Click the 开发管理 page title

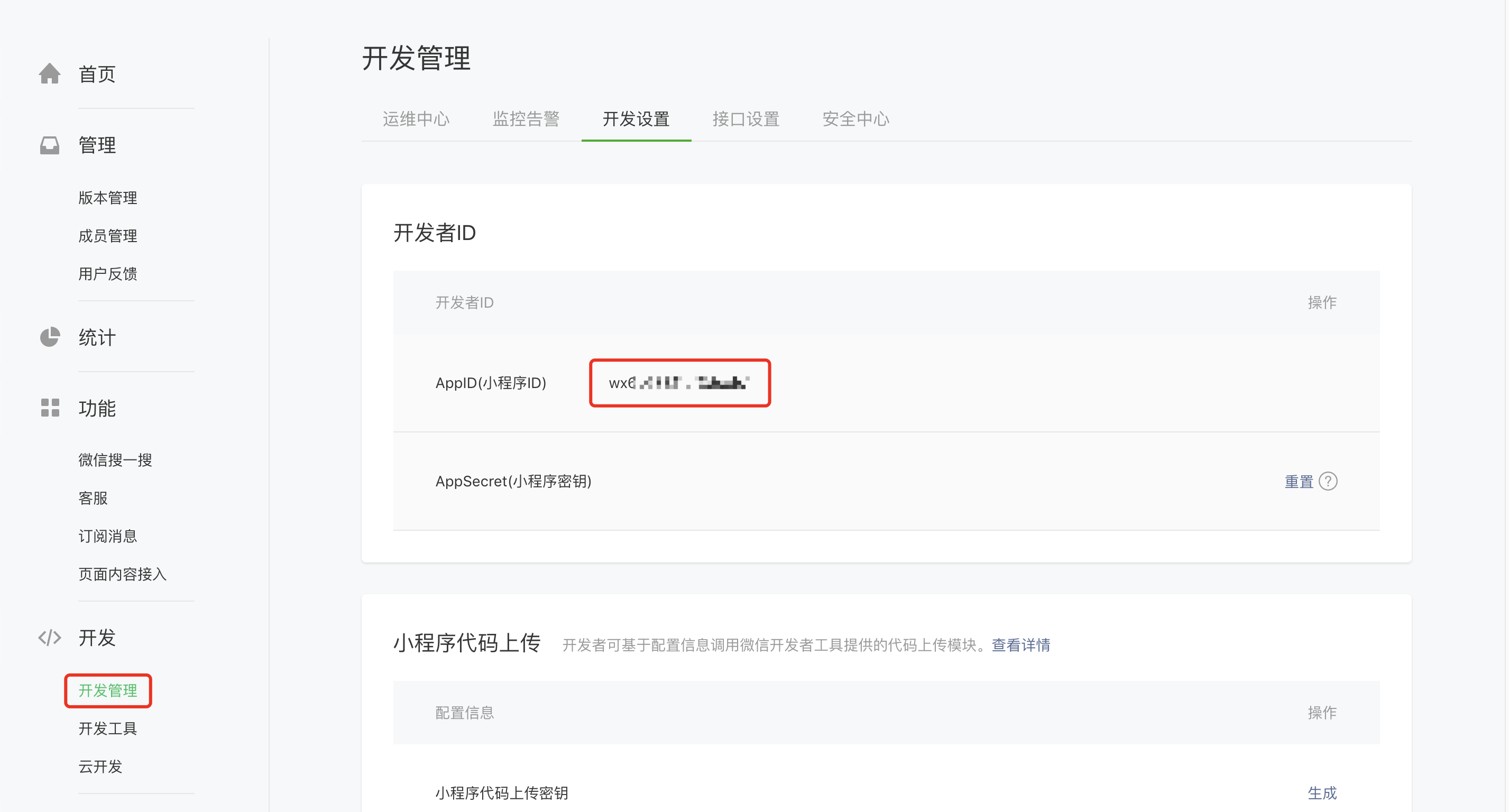[x=417, y=59]
